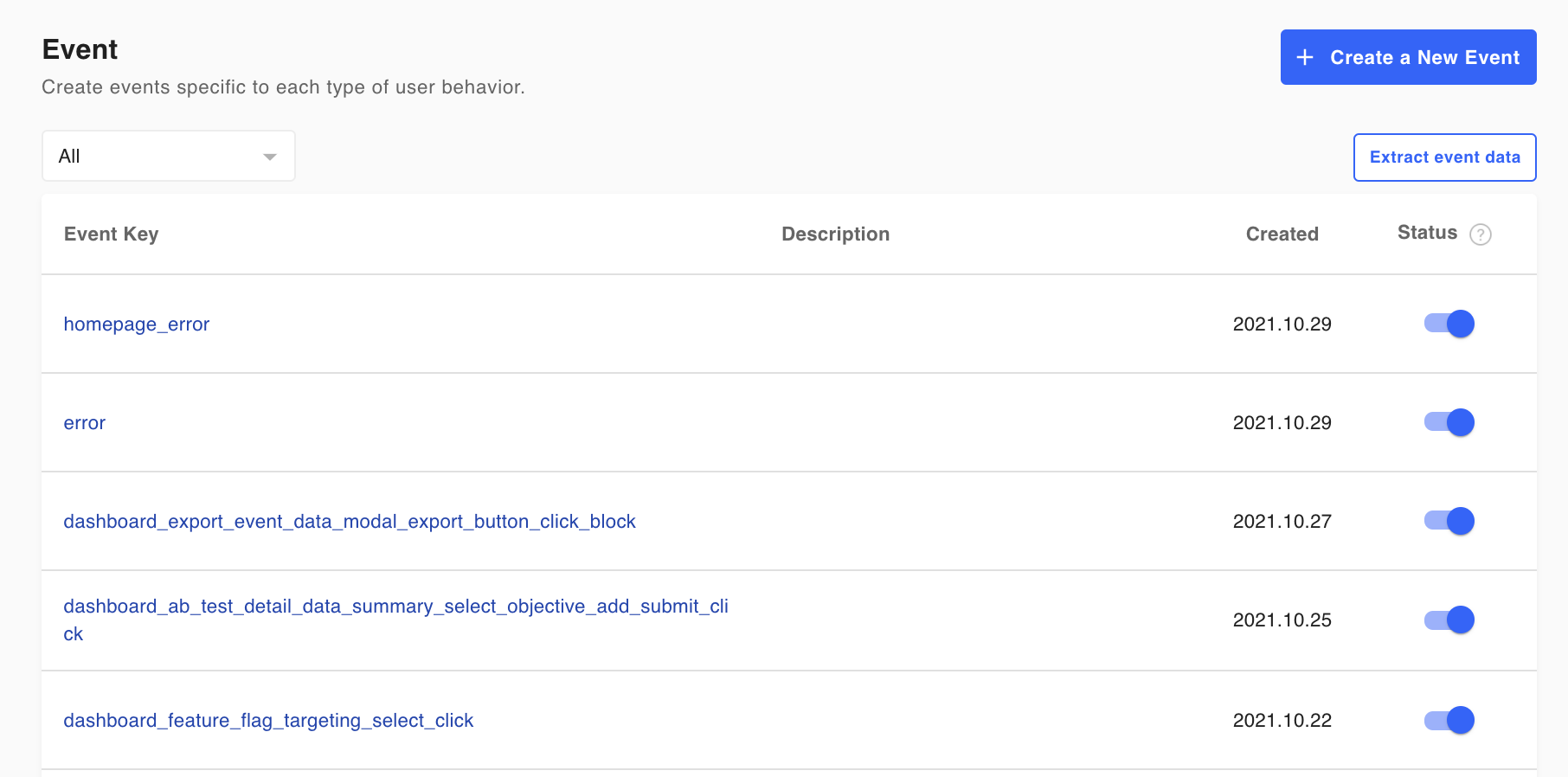
Task: Click the Created column header
Action: pyautogui.click(x=1282, y=234)
